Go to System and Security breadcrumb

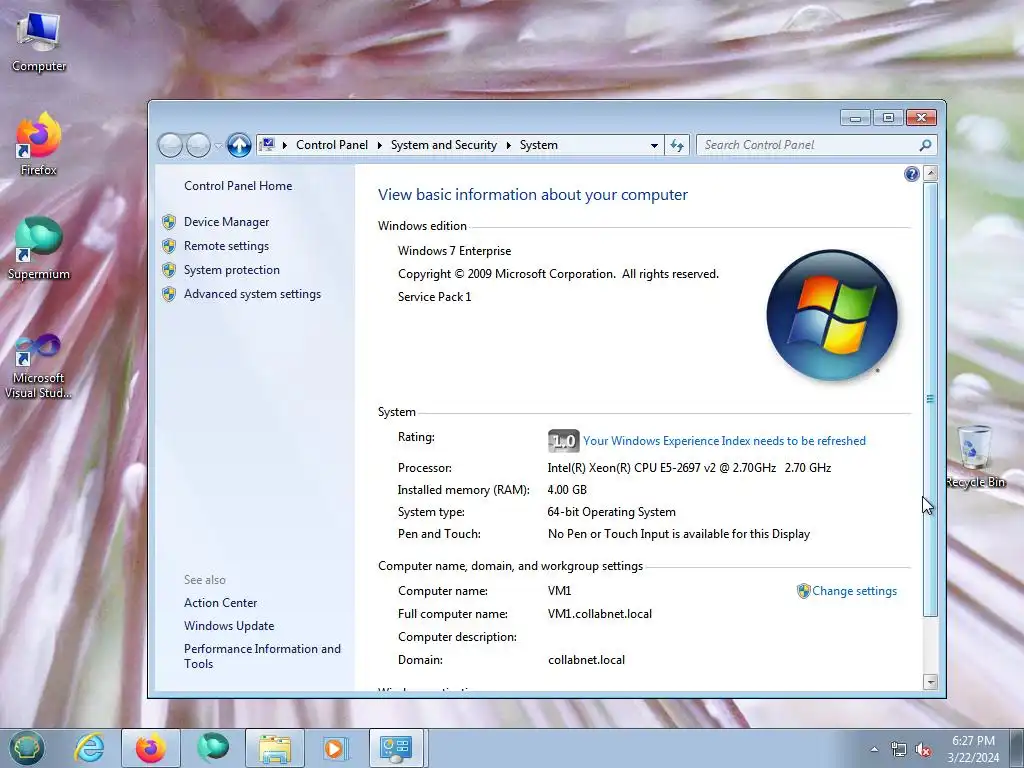[443, 145]
